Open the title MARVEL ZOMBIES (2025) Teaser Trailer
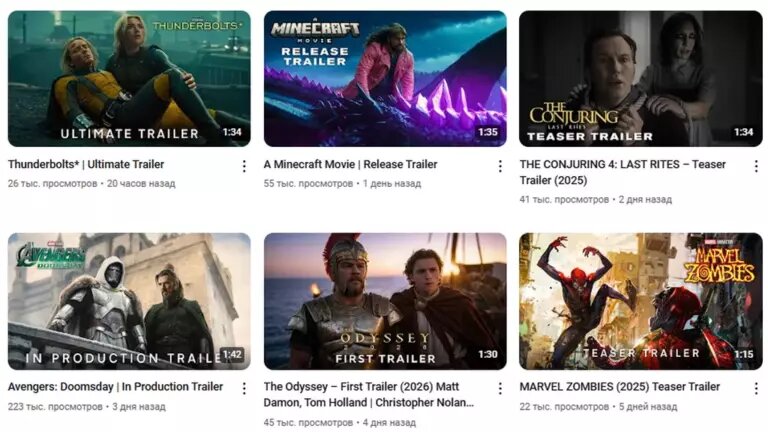This screenshot has height=432, width=768. (x=620, y=387)
